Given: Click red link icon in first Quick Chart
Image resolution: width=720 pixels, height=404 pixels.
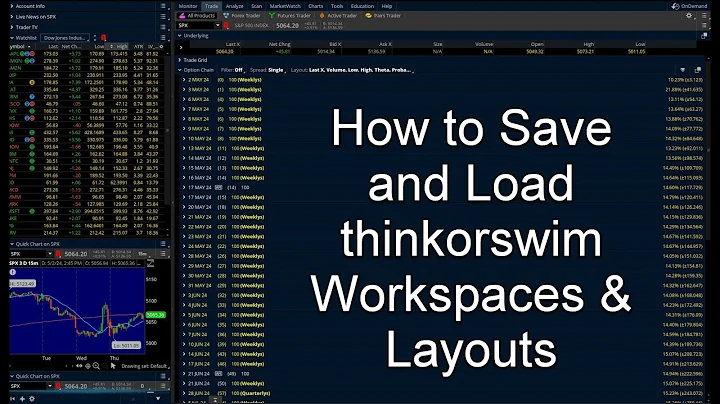Looking at the screenshot, I should pyautogui.click(x=58, y=254).
